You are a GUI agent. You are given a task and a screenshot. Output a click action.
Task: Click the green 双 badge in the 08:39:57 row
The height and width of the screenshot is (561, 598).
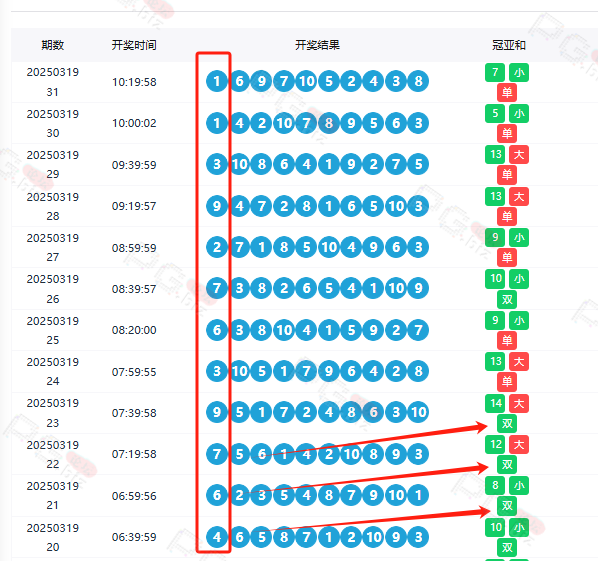507,299
